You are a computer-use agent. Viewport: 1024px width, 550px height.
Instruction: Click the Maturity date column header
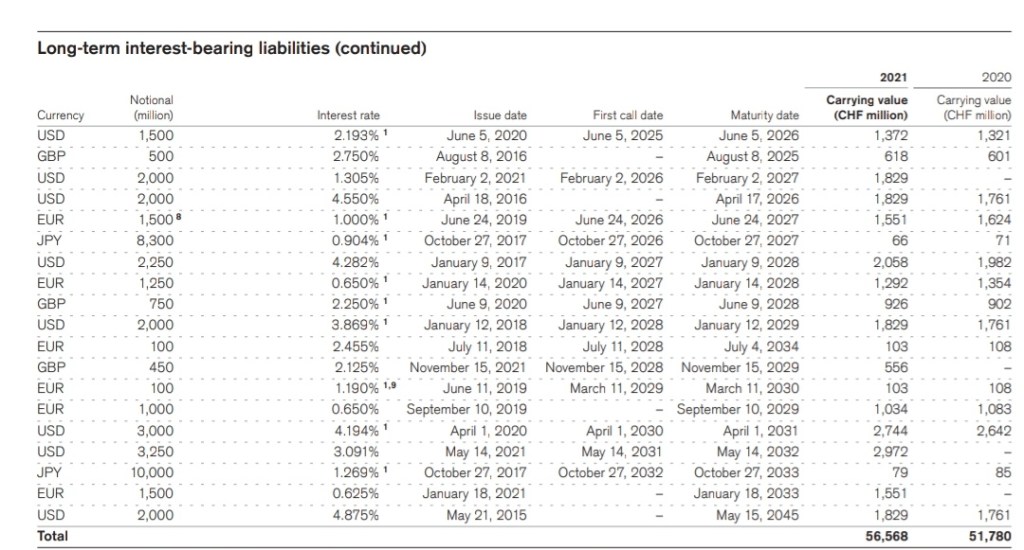point(766,116)
